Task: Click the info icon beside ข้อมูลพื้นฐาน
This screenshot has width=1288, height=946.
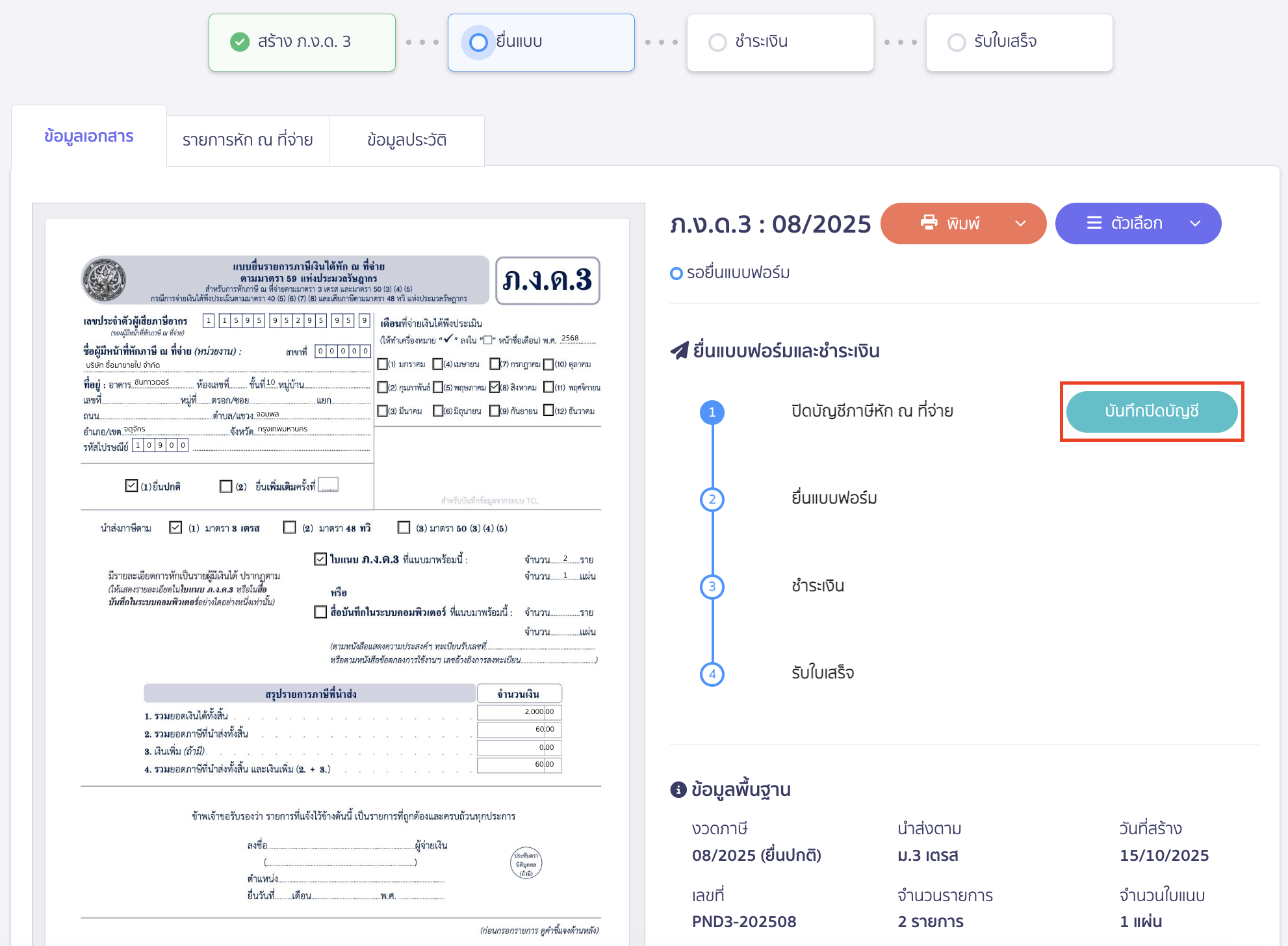Action: [678, 789]
